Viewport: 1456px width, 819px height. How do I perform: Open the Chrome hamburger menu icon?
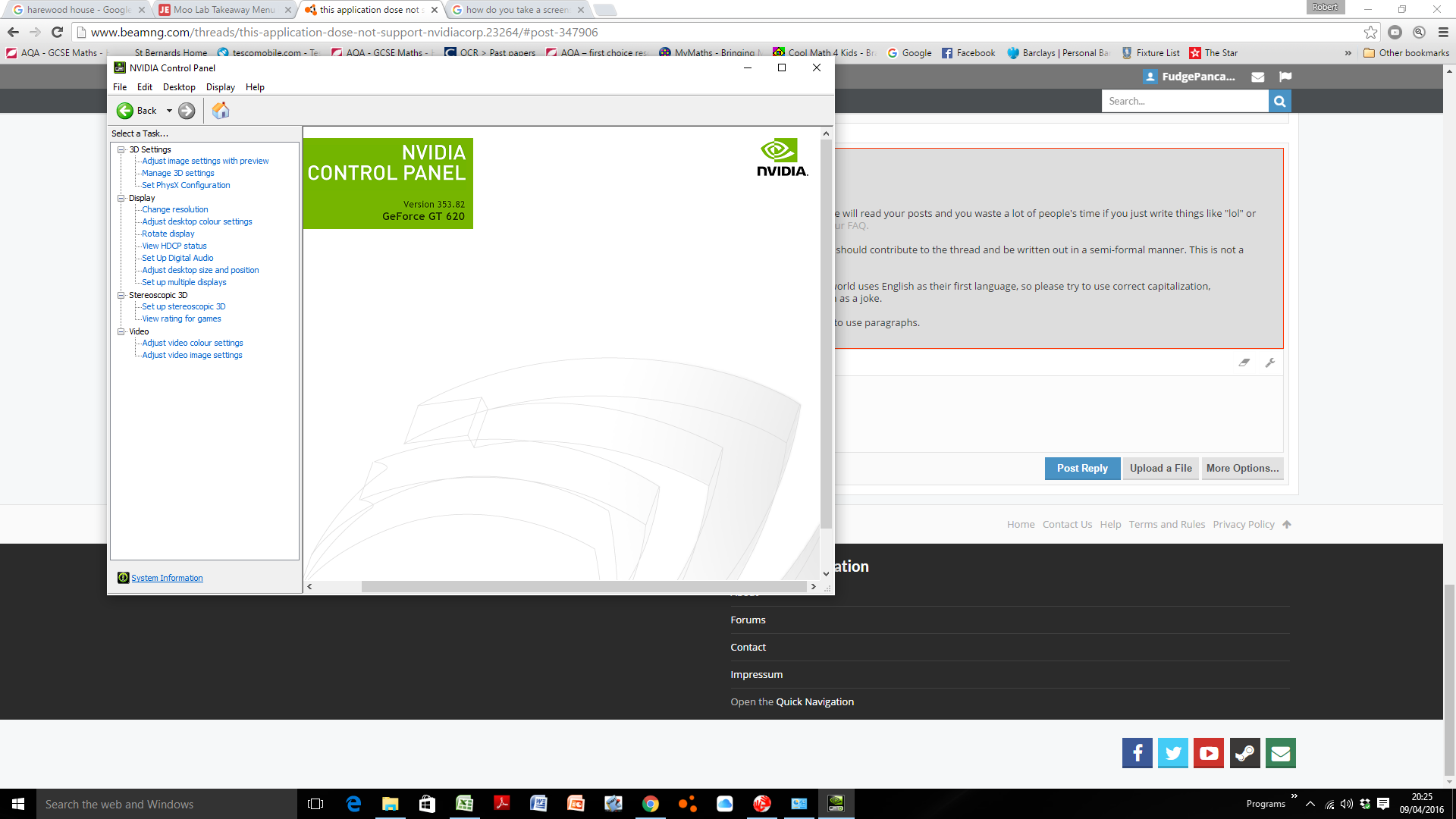[x=1443, y=32]
